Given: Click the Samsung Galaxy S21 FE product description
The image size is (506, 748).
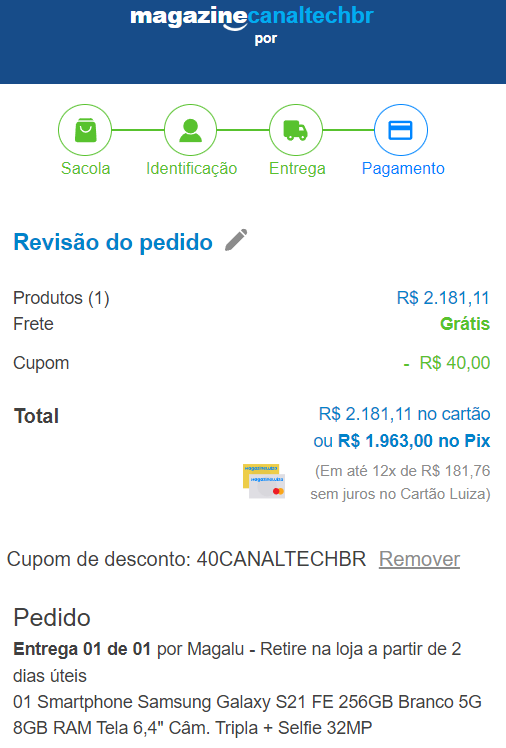Looking at the screenshot, I should point(248,715).
